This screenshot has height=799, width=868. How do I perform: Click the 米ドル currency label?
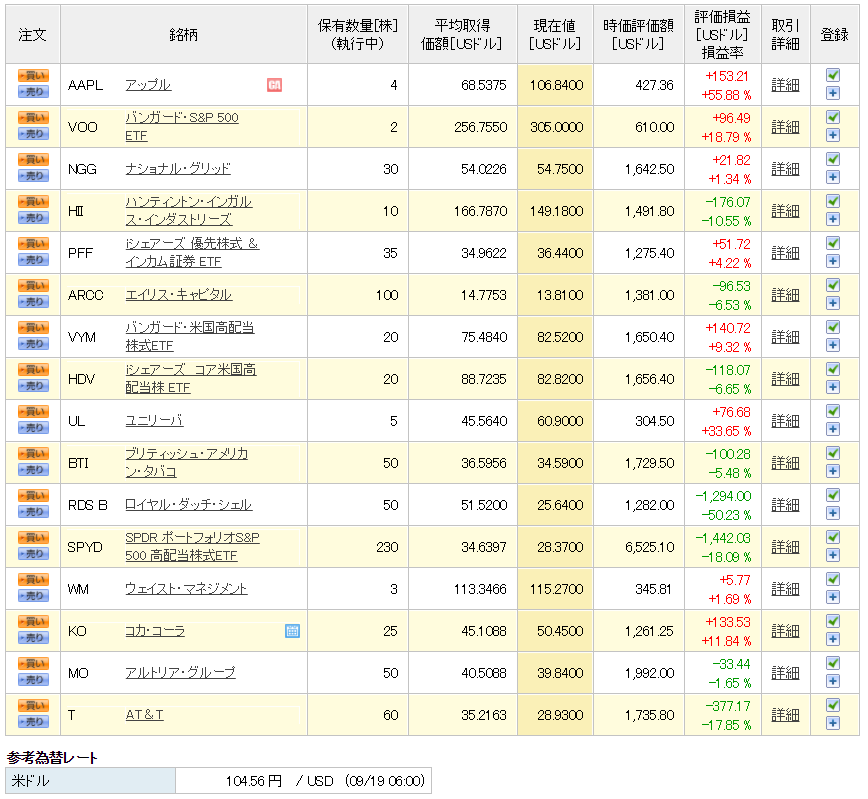pyautogui.click(x=30, y=781)
